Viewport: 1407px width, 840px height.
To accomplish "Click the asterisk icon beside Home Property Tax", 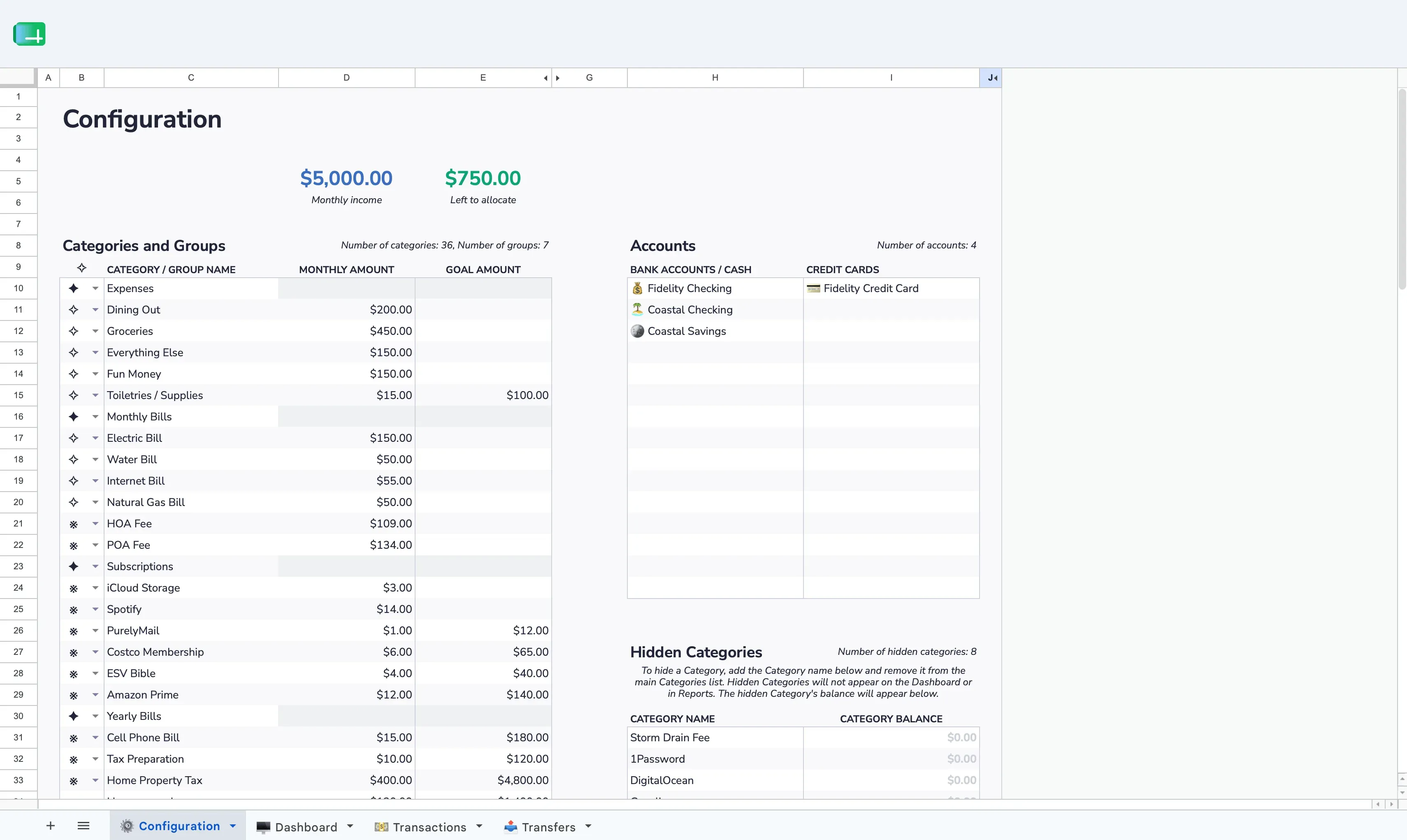I will point(74,781).
